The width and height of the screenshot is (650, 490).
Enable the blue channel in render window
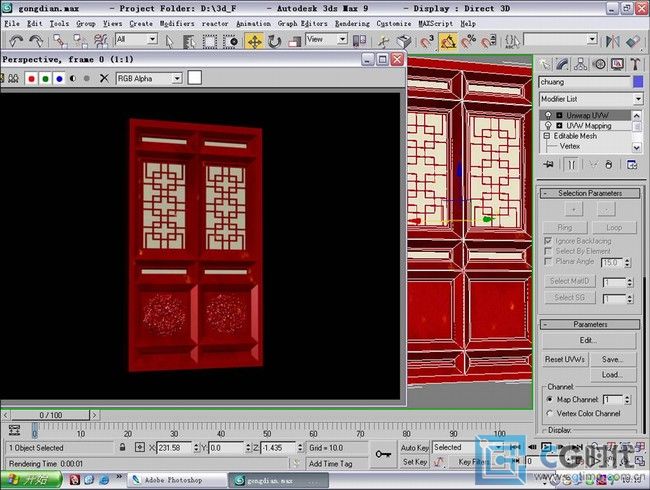[59, 78]
